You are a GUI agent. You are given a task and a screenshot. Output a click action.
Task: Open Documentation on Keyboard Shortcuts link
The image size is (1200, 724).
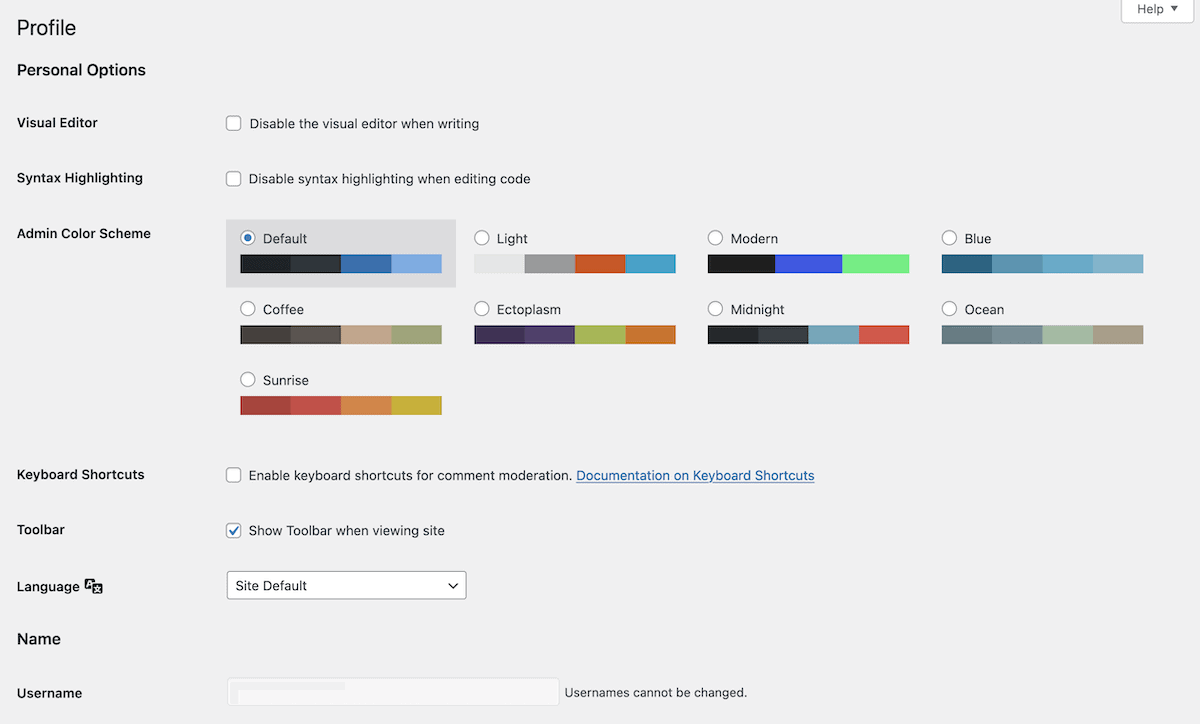tap(695, 475)
